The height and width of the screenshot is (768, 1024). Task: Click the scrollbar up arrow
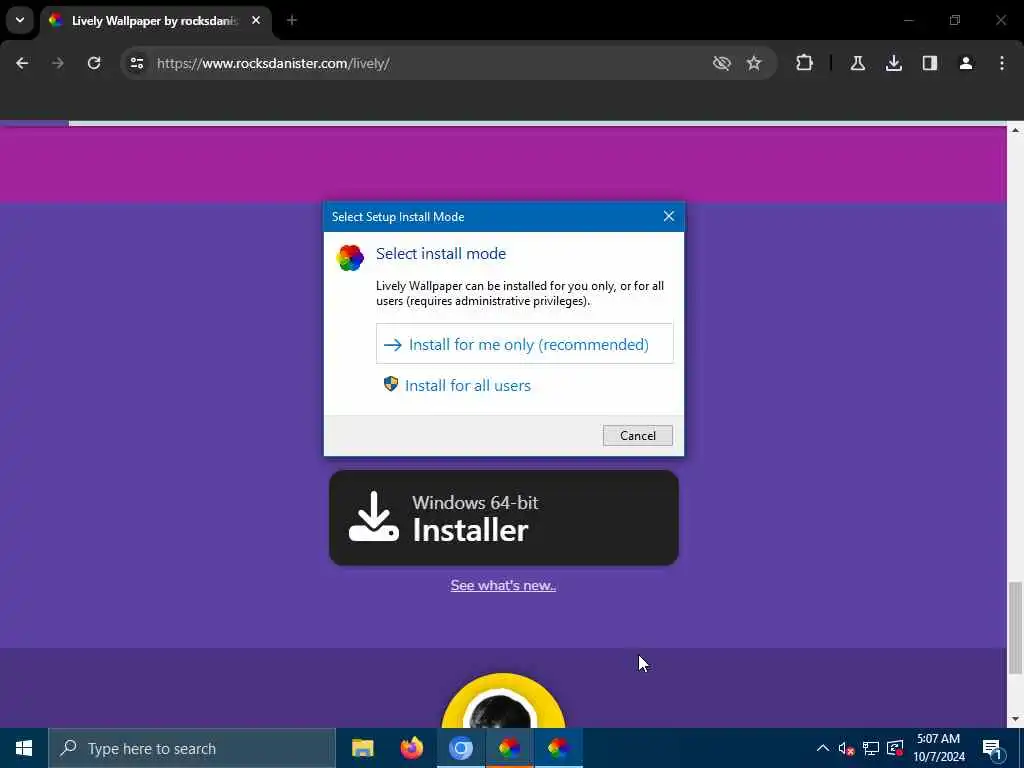click(x=1015, y=131)
